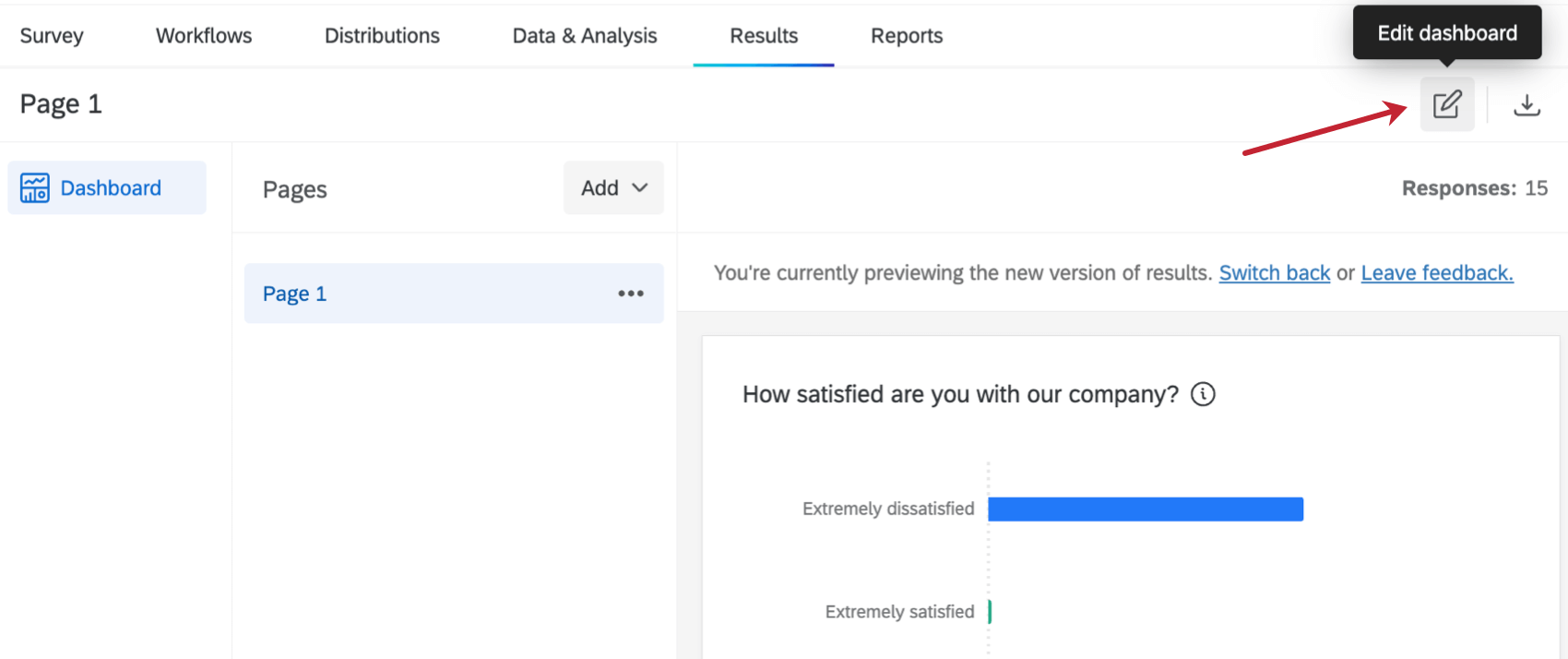1568x659 pixels.
Task: Click the Leave feedback link
Action: [1436, 273]
